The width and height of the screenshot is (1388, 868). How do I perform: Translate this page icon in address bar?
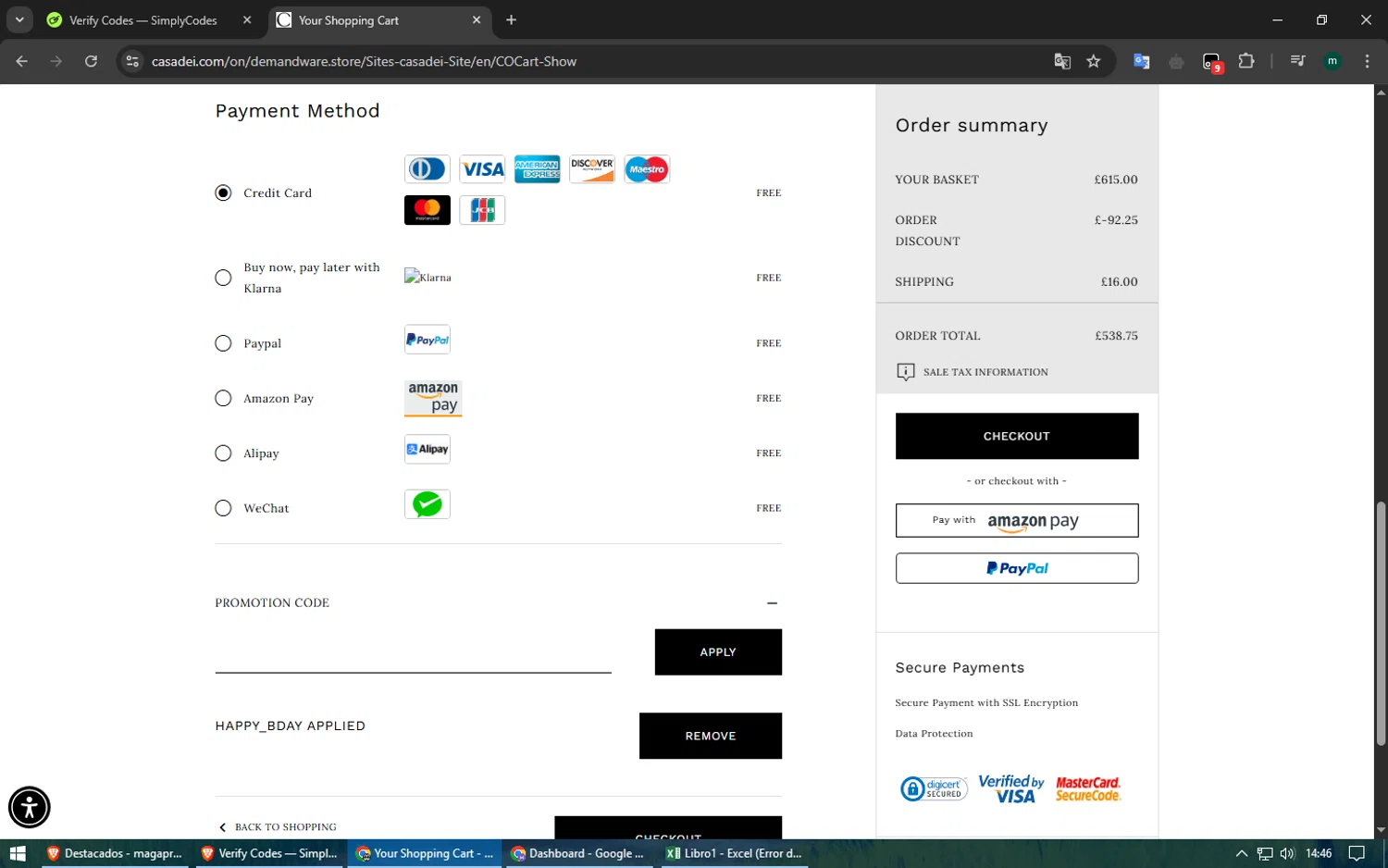click(1062, 61)
